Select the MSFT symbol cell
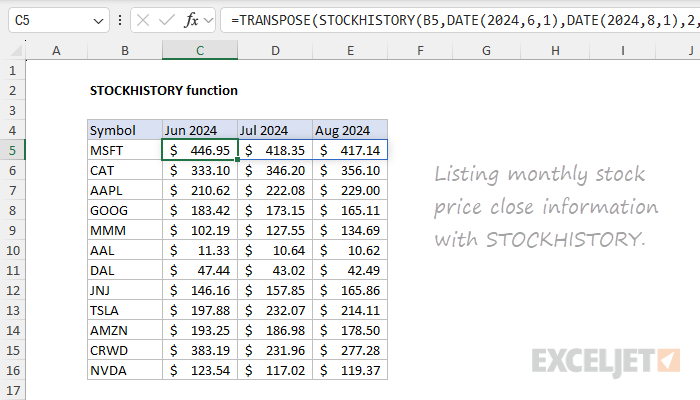700x400 pixels. click(x=125, y=150)
